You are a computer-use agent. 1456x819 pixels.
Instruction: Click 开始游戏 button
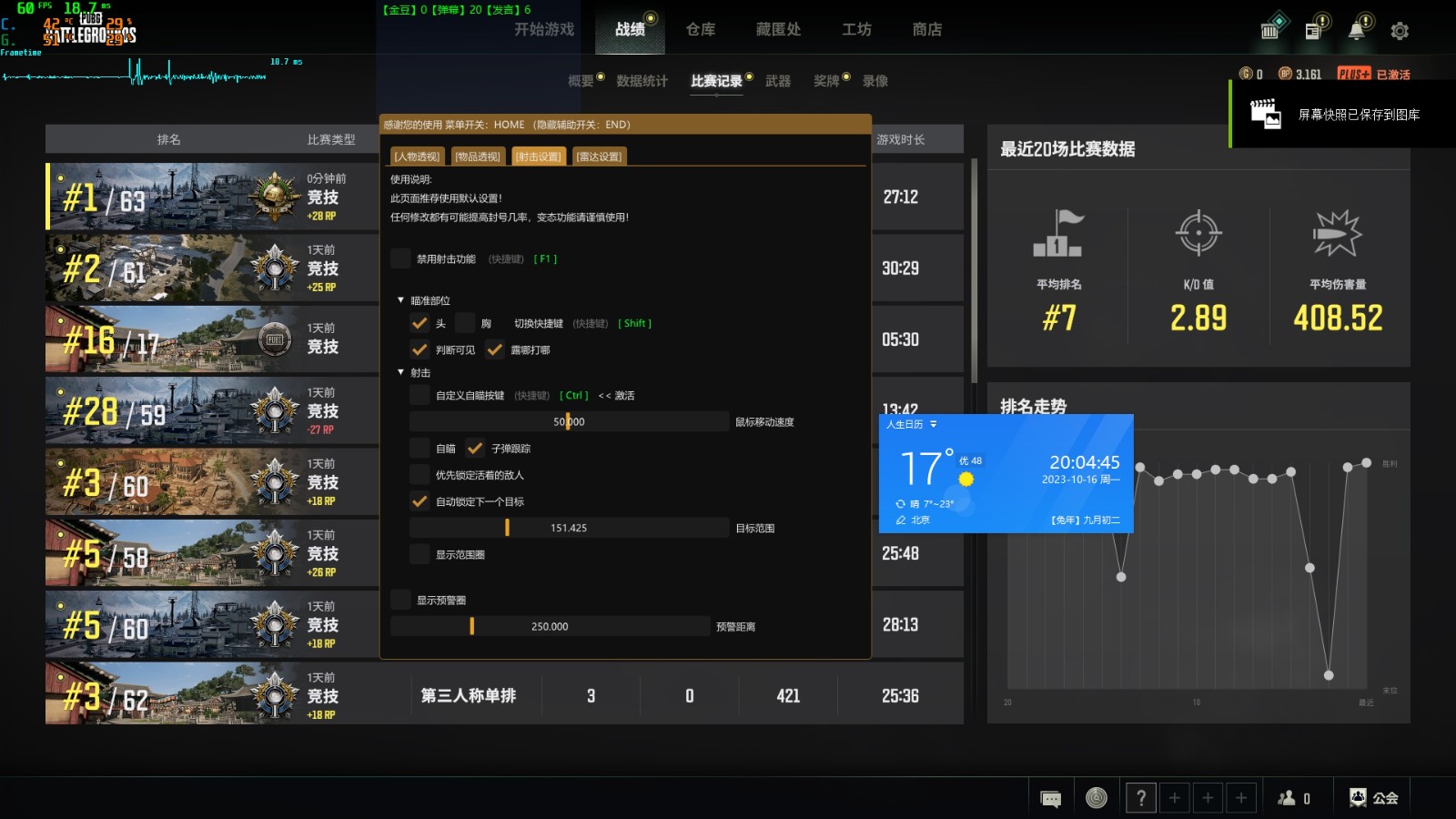pyautogui.click(x=544, y=29)
